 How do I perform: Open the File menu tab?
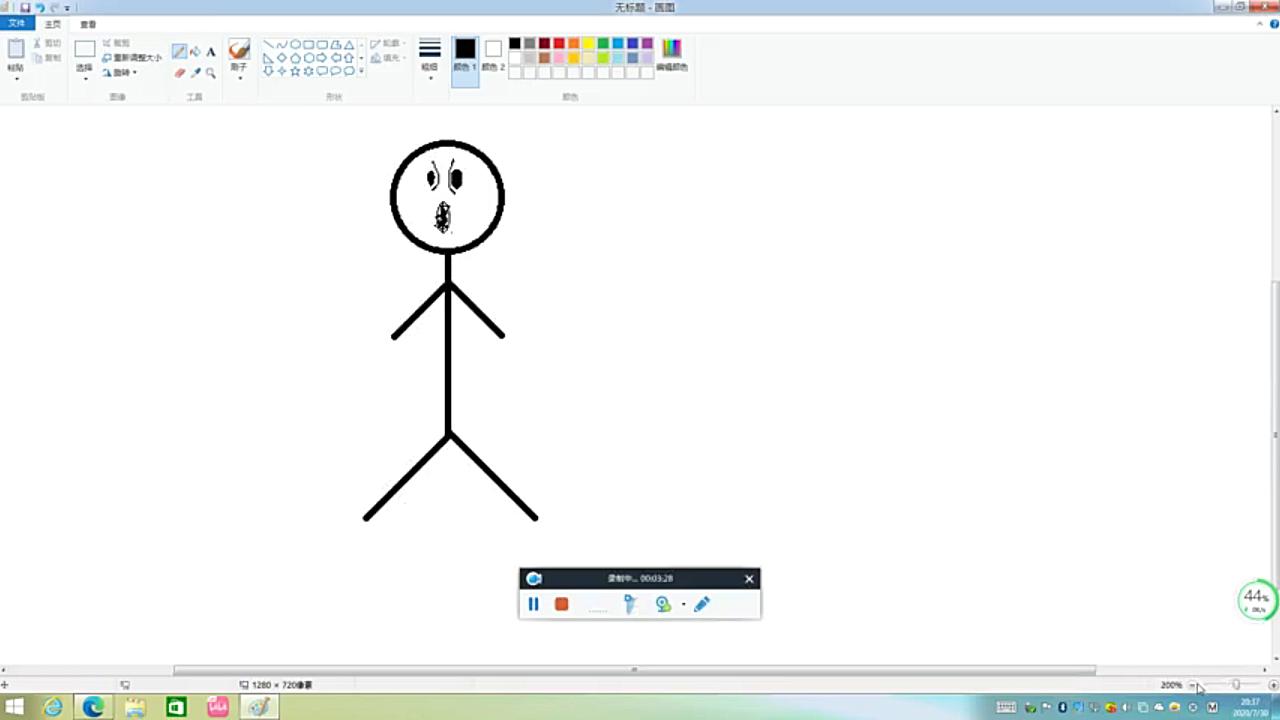tap(17, 23)
